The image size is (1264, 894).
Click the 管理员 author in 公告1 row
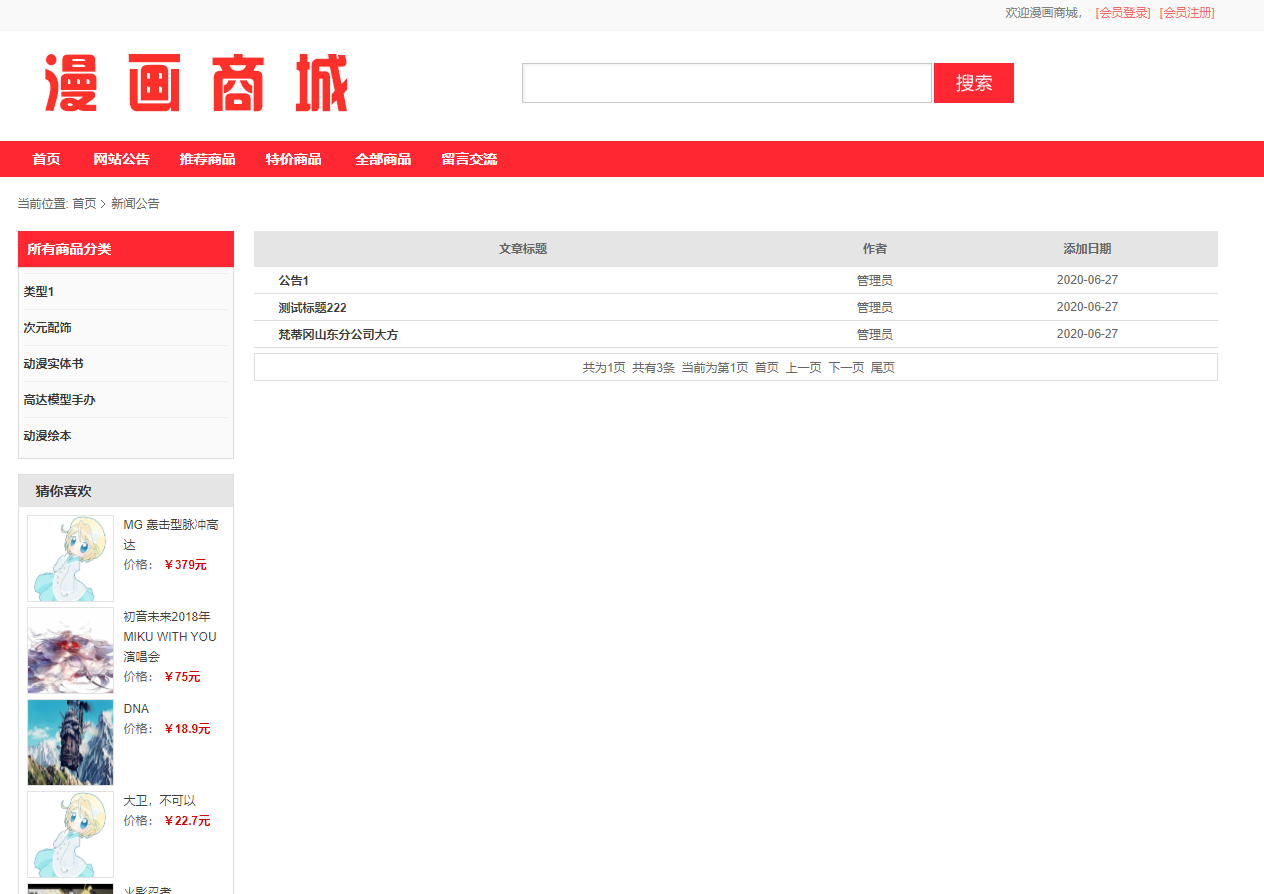(x=875, y=281)
